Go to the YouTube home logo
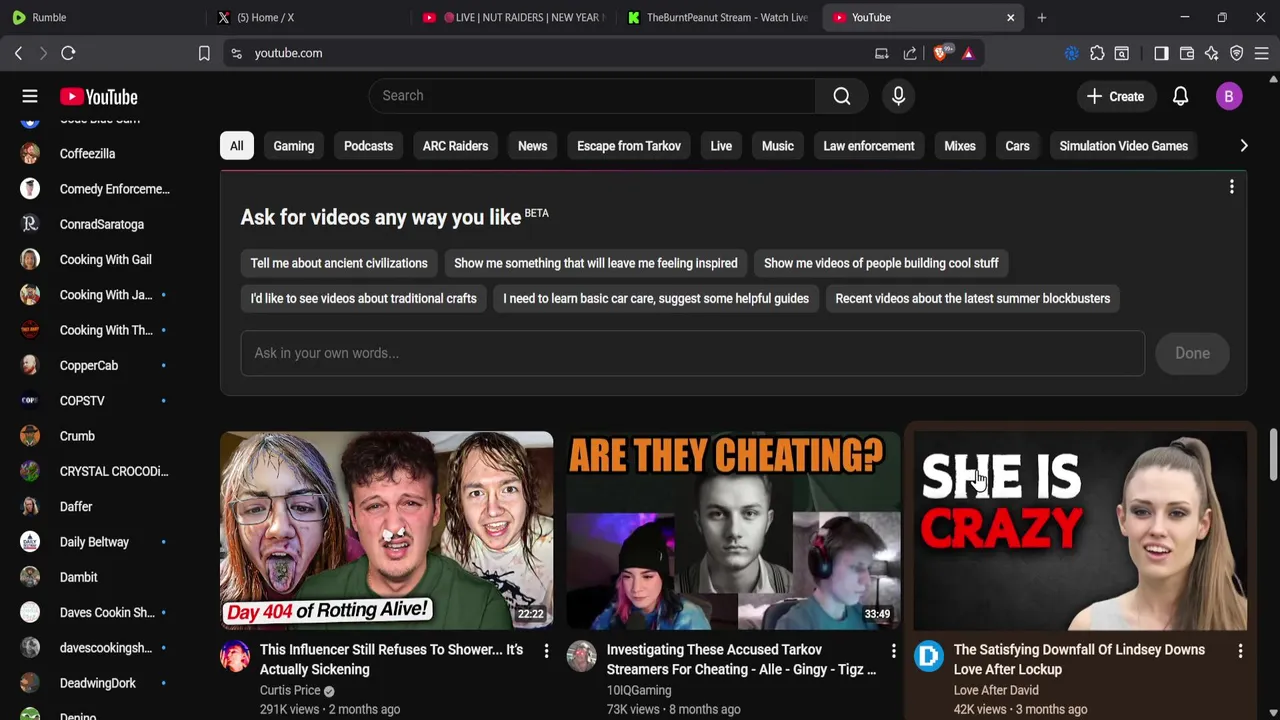1280x720 pixels. pyautogui.click(x=98, y=97)
